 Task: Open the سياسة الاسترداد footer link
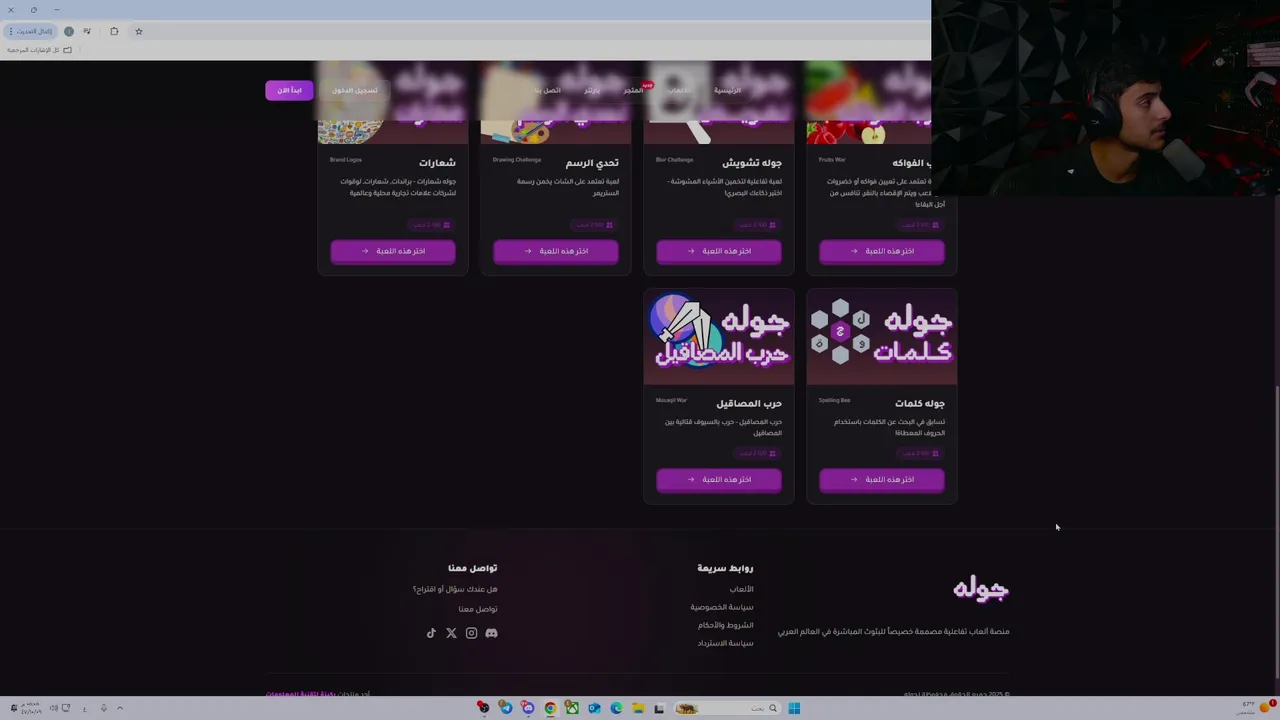pyautogui.click(x=725, y=643)
